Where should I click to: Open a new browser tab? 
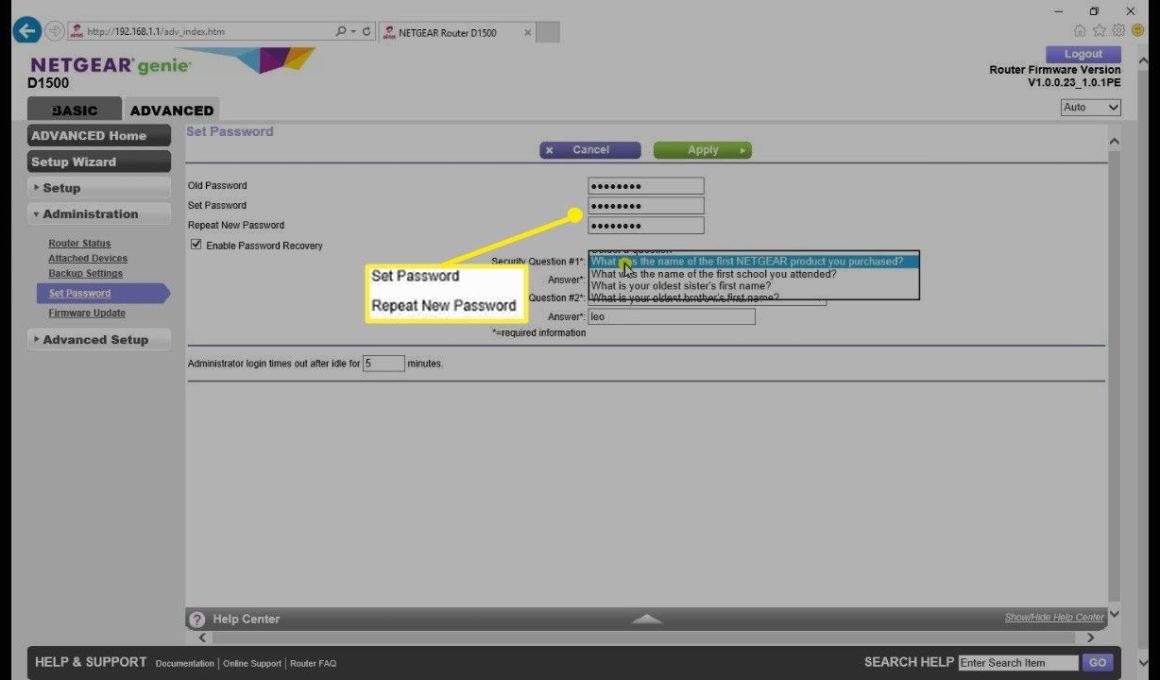[x=547, y=32]
